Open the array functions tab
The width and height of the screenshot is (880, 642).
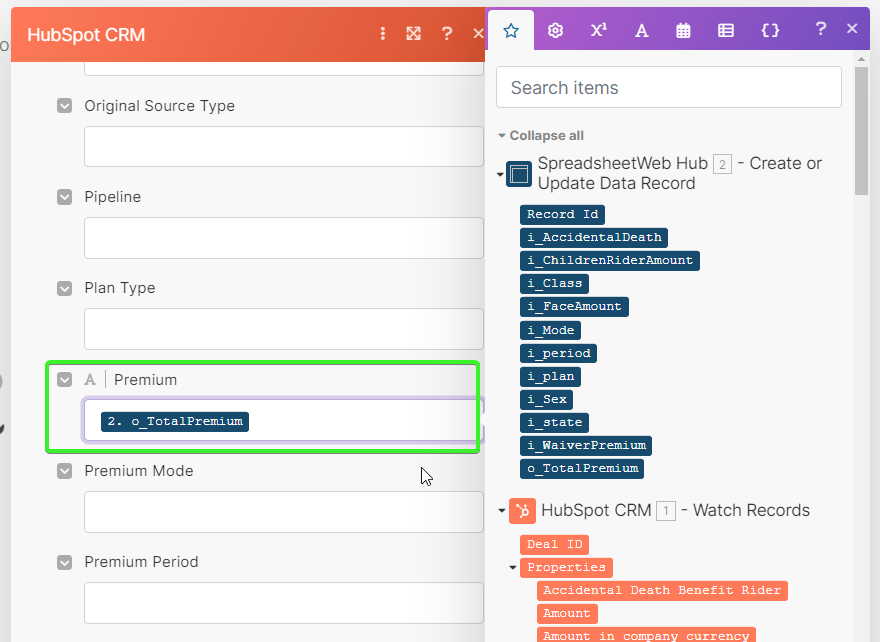pyautogui.click(x=726, y=30)
